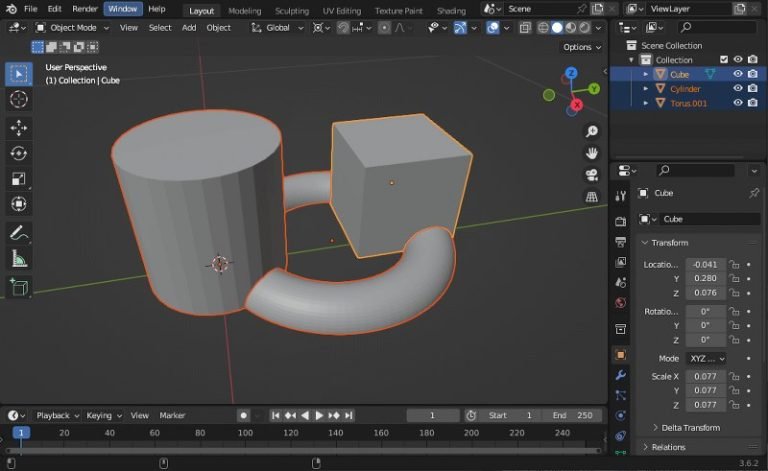
Task: Toggle camera view in viewport
Action: coord(592,175)
